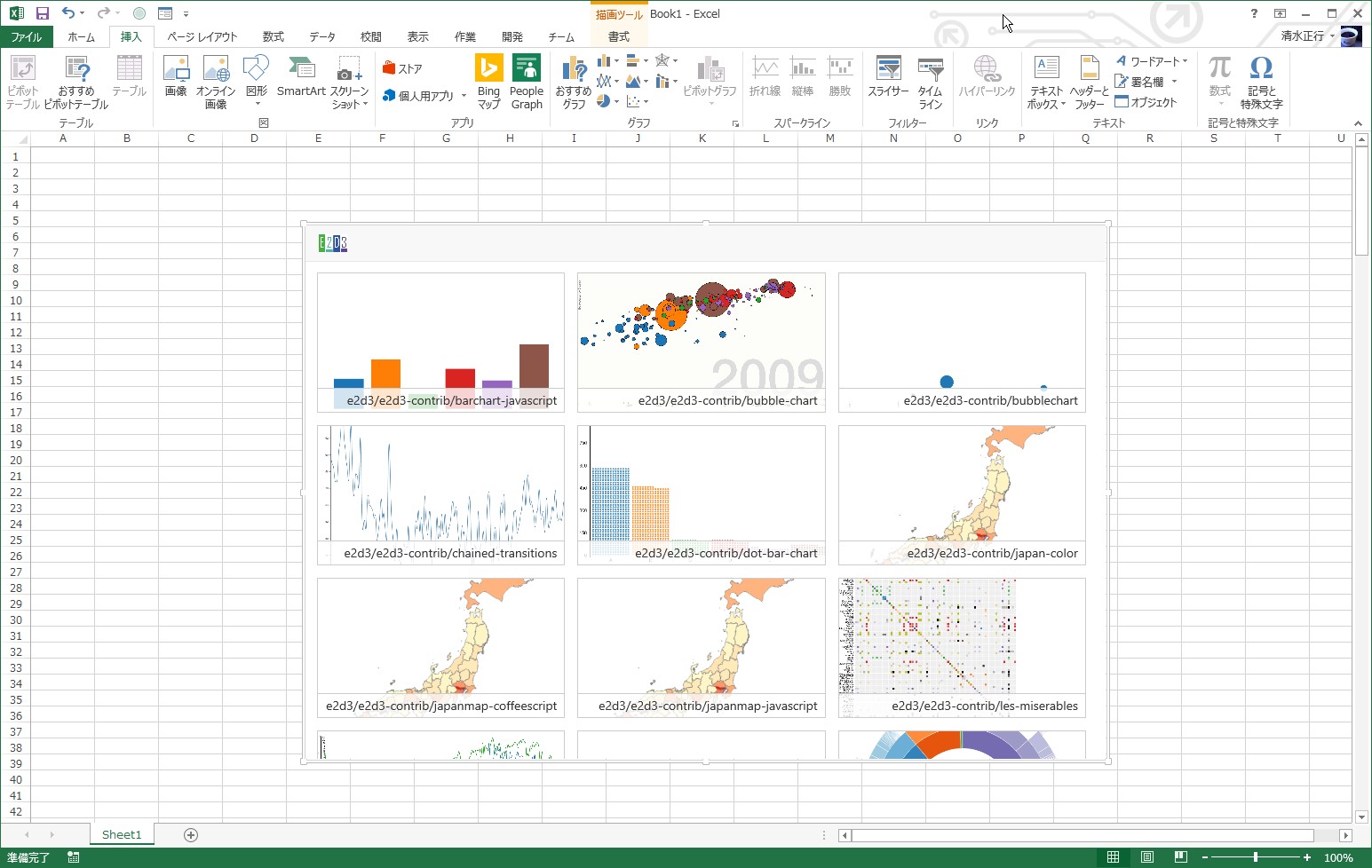Open 図形 shapes dropdown

pos(257,82)
